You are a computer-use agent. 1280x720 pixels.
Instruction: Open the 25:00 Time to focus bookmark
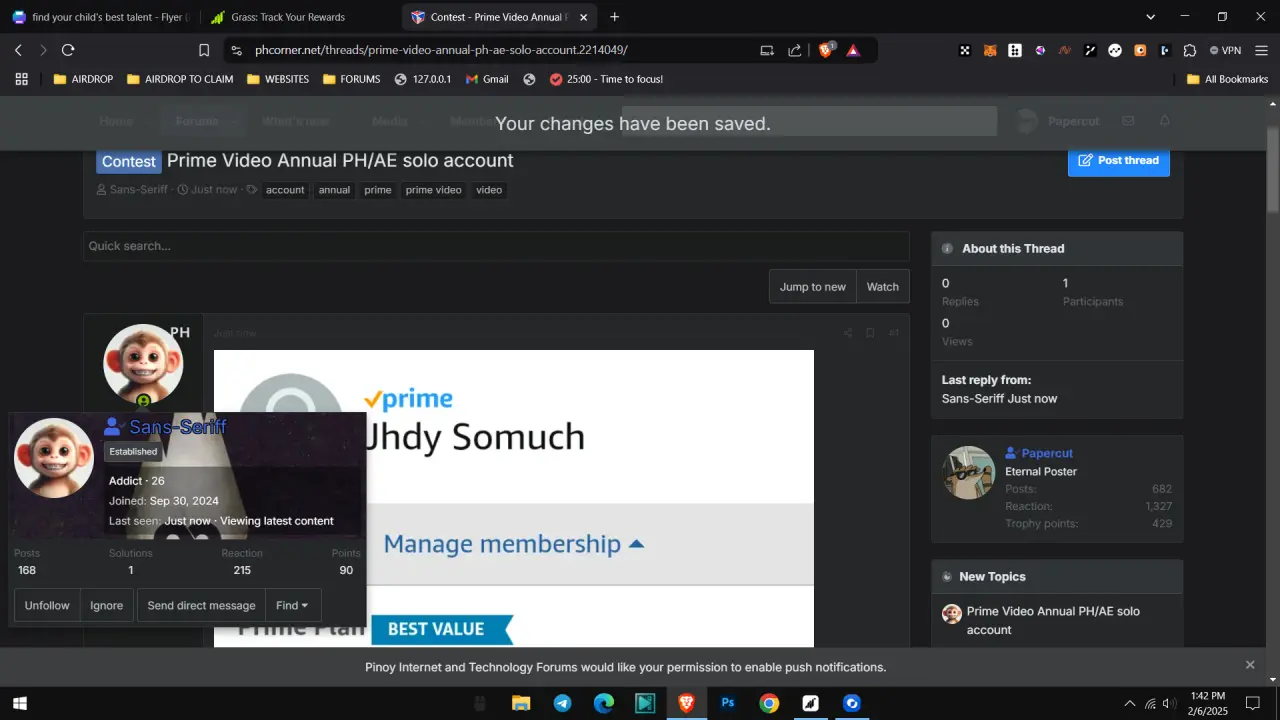[606, 79]
